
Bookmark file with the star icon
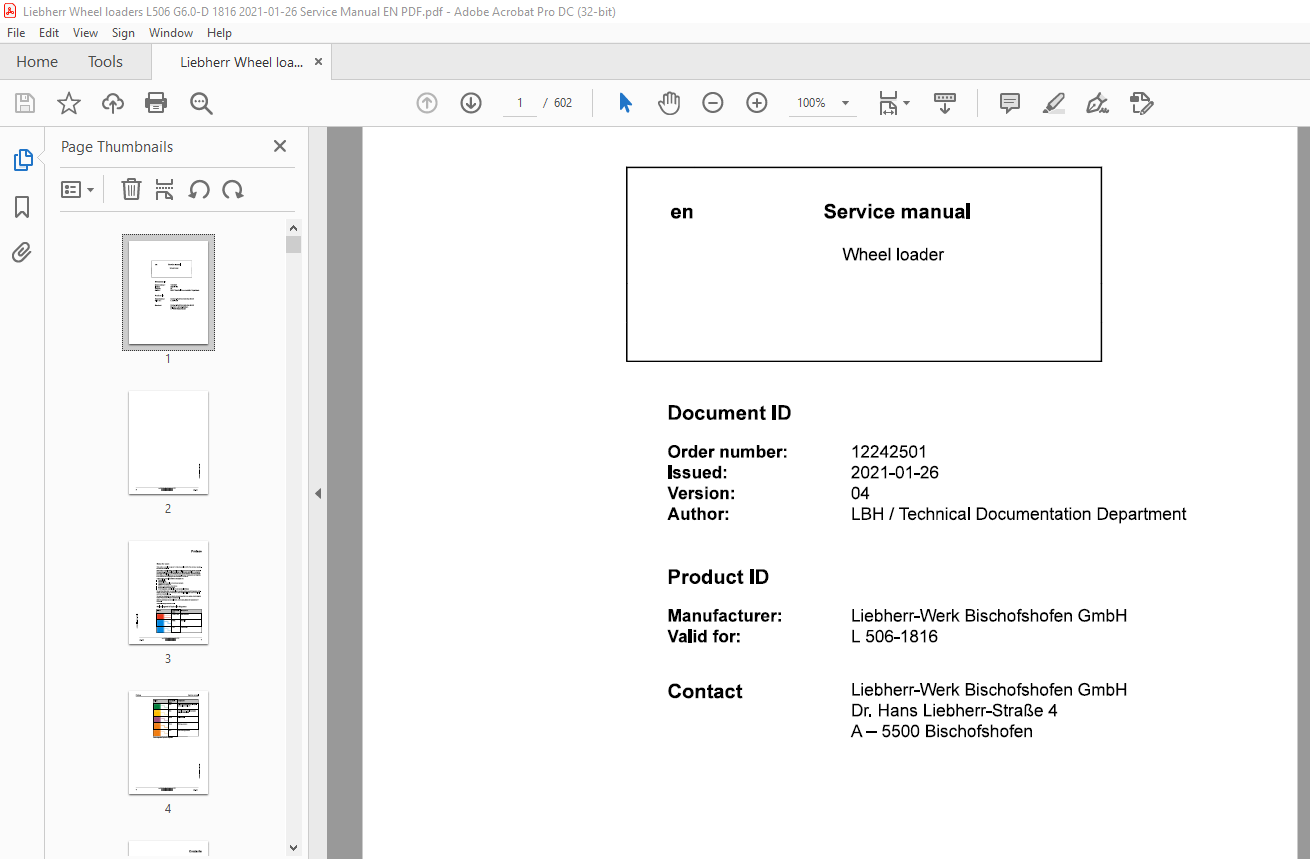click(x=69, y=103)
